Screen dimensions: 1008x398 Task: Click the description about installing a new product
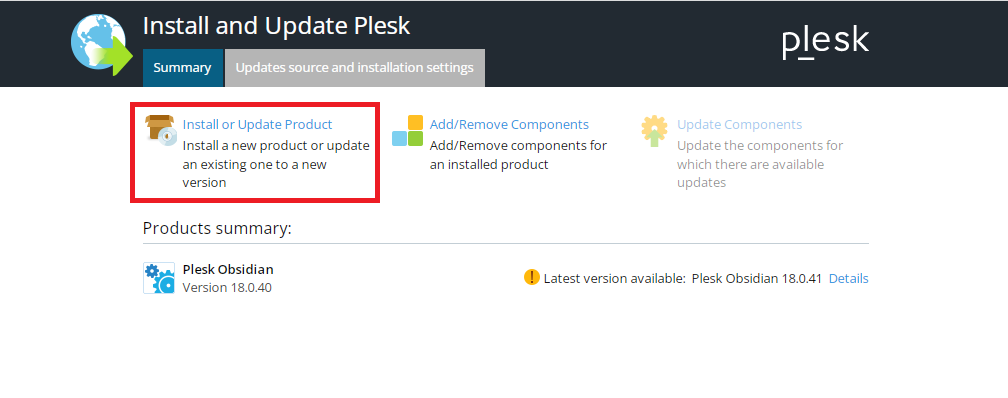point(276,164)
